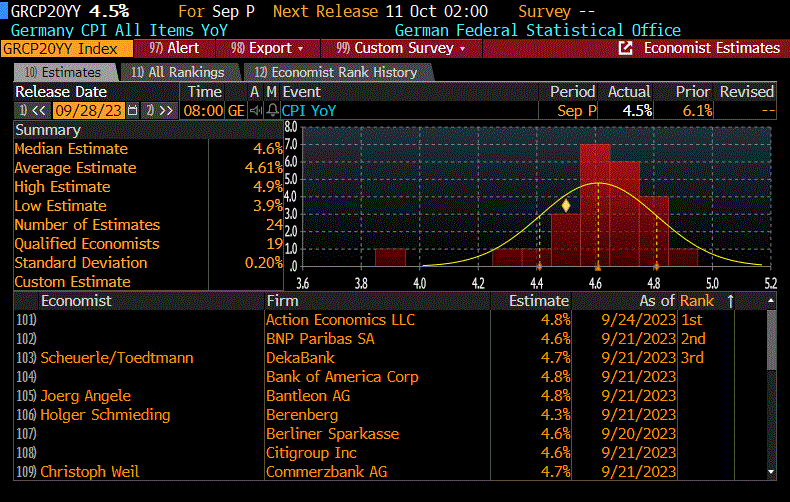Click the economist list scrollbar thumb
Screen dimensions: 790x502
tap(771, 341)
